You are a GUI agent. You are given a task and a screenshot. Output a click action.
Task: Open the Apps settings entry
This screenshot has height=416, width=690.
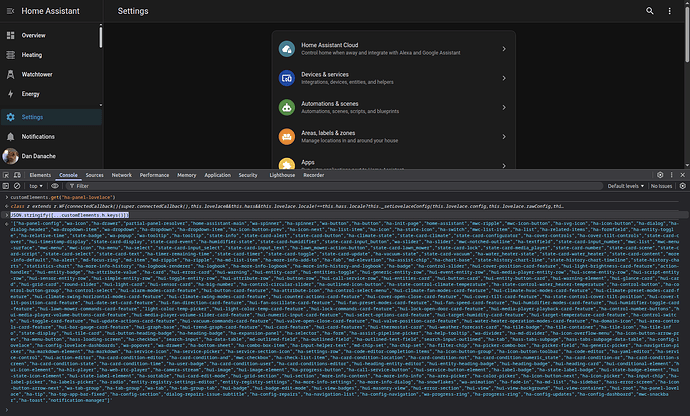[x=393, y=161]
